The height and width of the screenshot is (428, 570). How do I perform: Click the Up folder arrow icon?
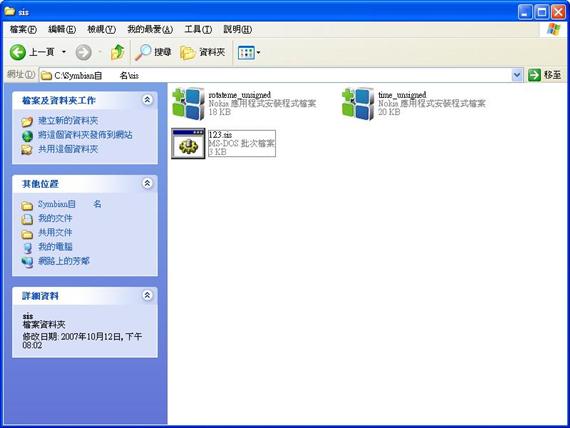pos(117,52)
